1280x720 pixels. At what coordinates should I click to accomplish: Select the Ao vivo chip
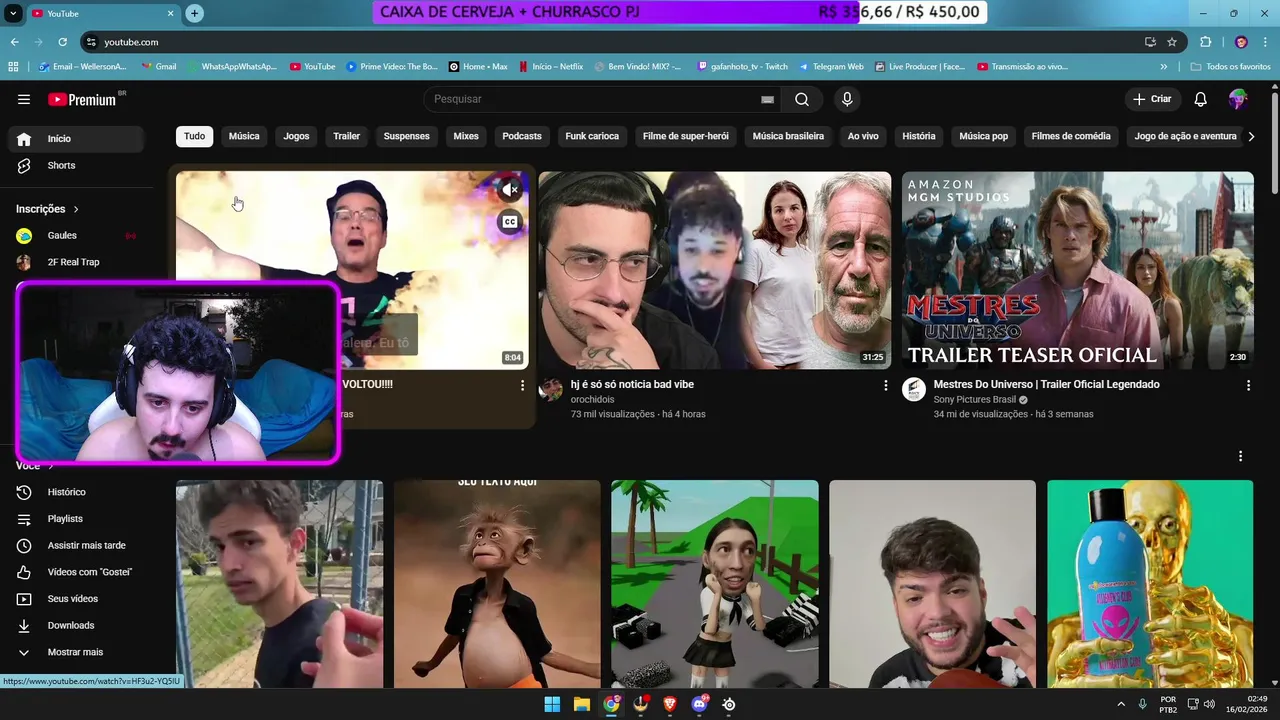(x=863, y=136)
